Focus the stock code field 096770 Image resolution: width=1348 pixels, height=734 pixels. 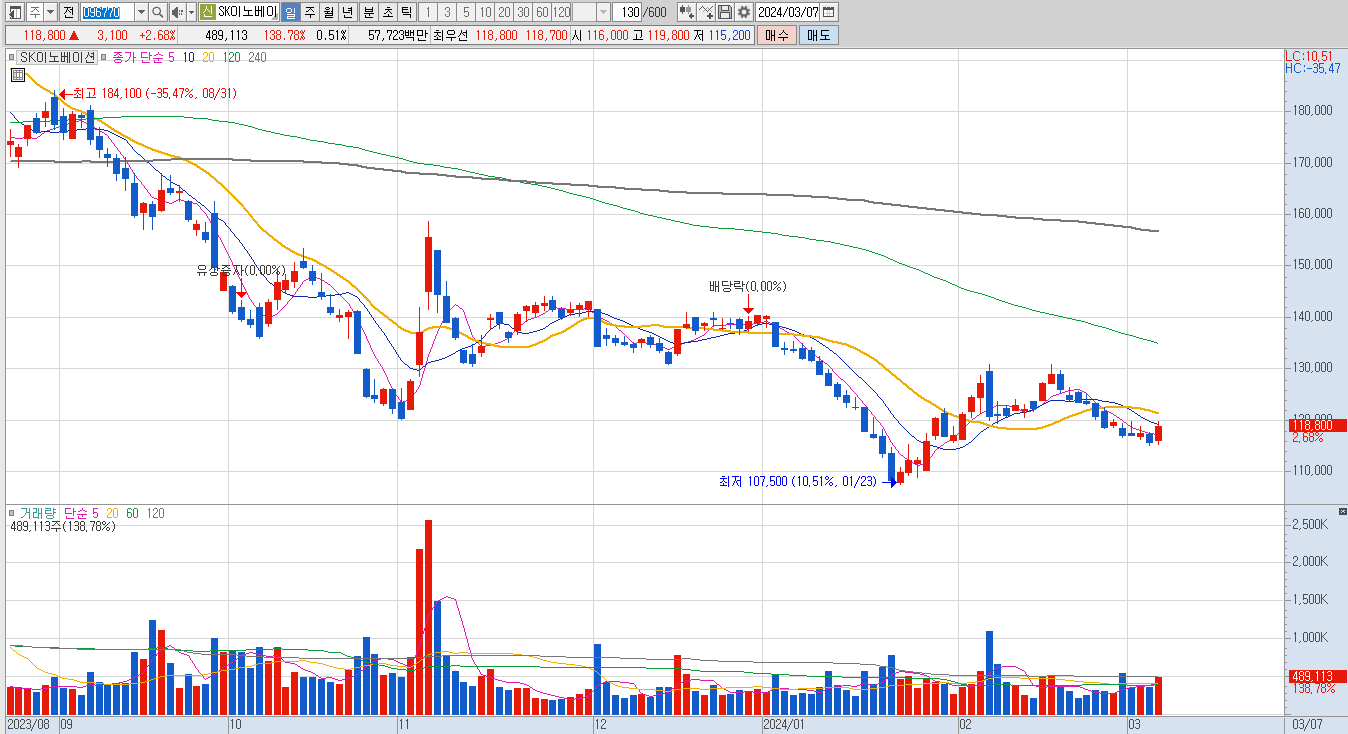105,12
